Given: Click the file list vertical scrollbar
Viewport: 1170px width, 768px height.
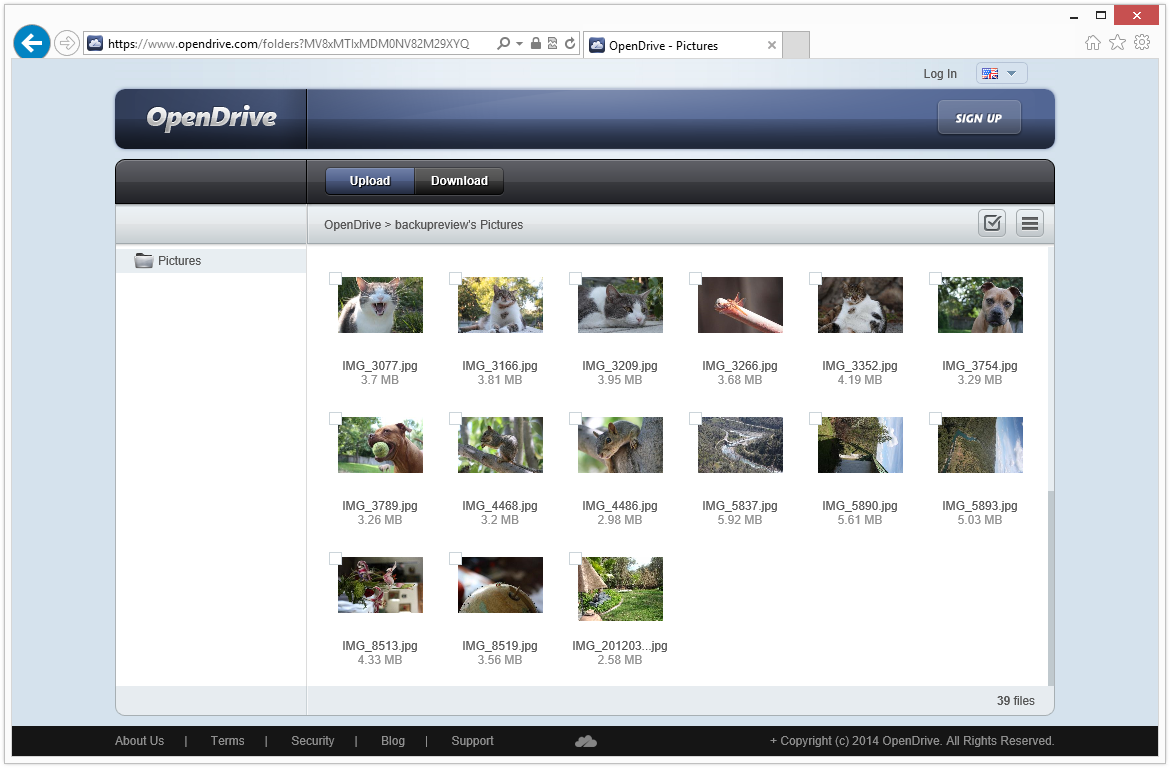Looking at the screenshot, I should (x=1051, y=588).
